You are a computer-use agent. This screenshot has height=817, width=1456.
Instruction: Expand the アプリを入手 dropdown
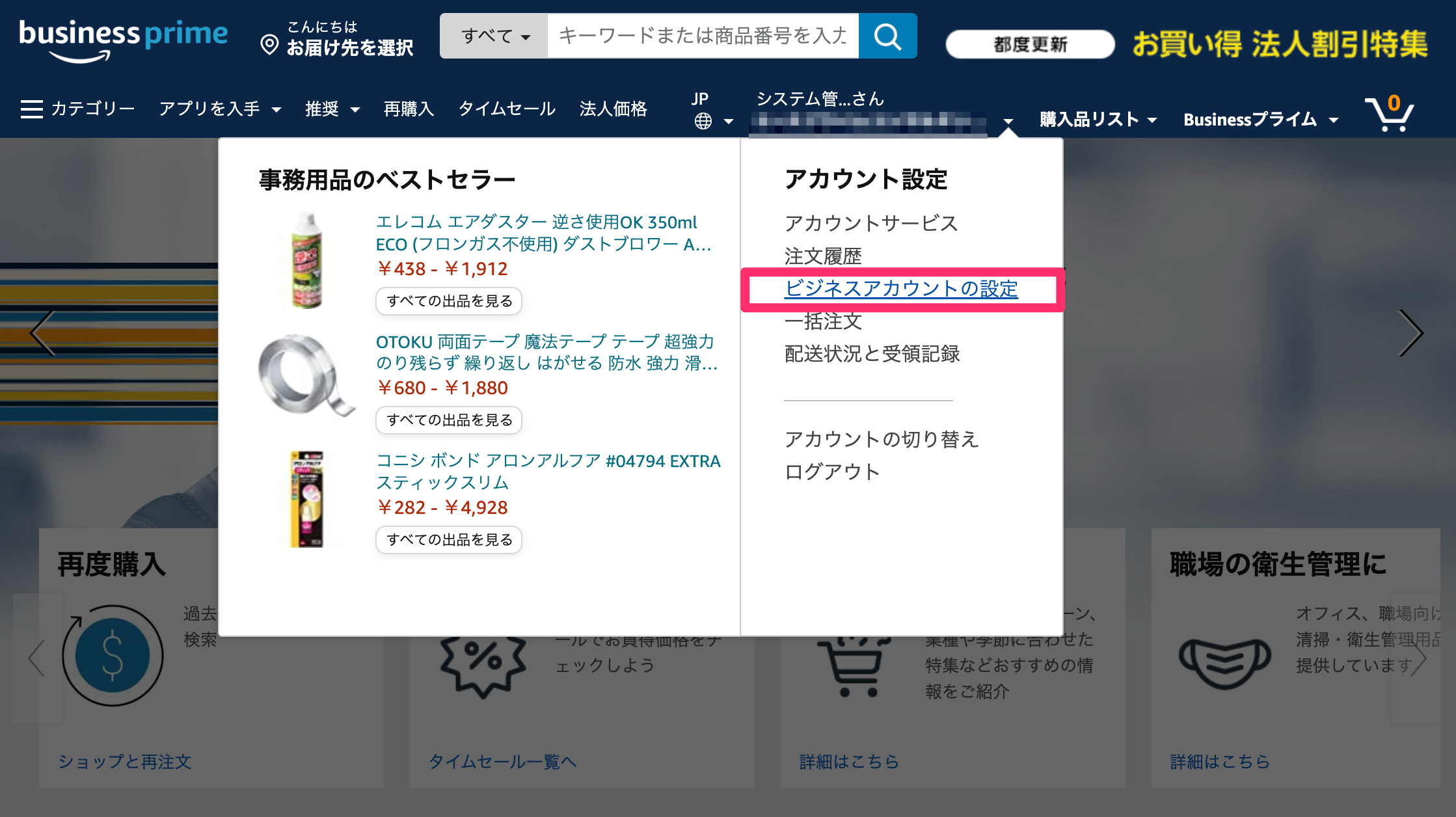point(220,109)
